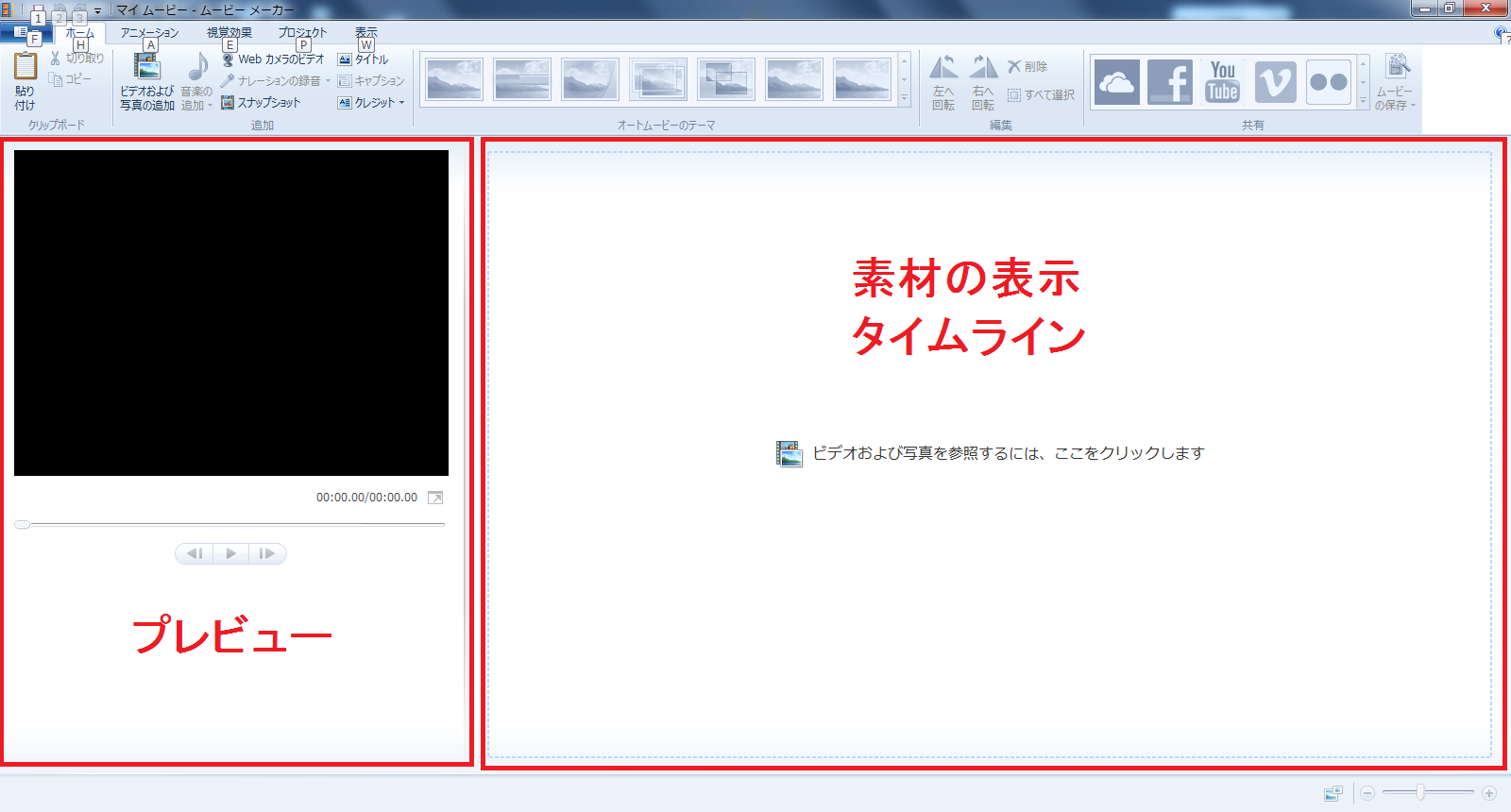Open the Animations (アニメーション) tab
1511x812 pixels.
coord(149,33)
